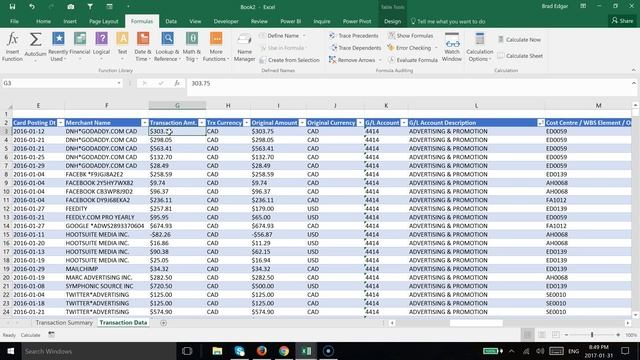
Task: Select cell with MAILCHIMP merchant
Action: coord(106,269)
